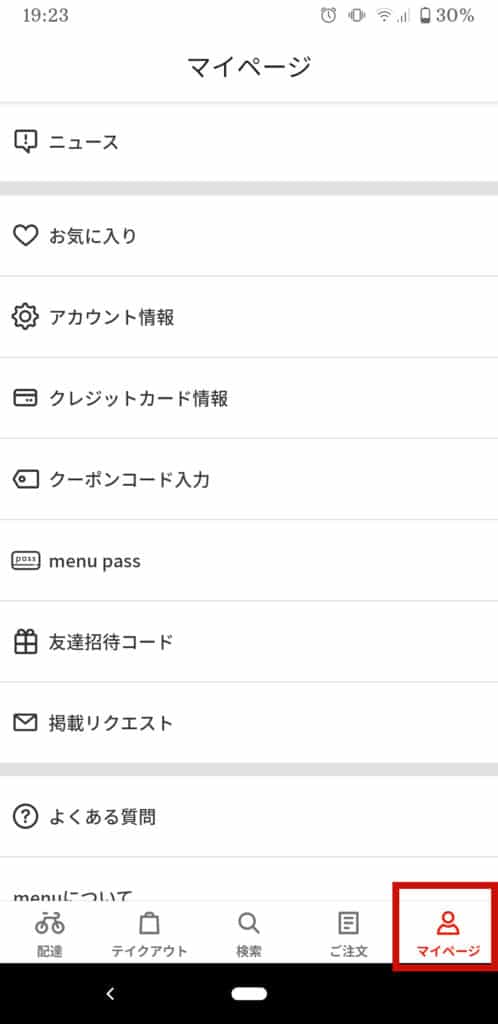
Task: Tap the menu pass ticket icon
Action: click(x=25, y=561)
